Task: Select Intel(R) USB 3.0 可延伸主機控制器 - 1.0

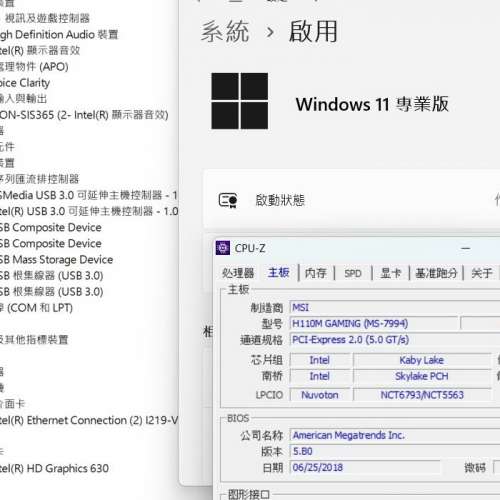Action: (x=89, y=211)
